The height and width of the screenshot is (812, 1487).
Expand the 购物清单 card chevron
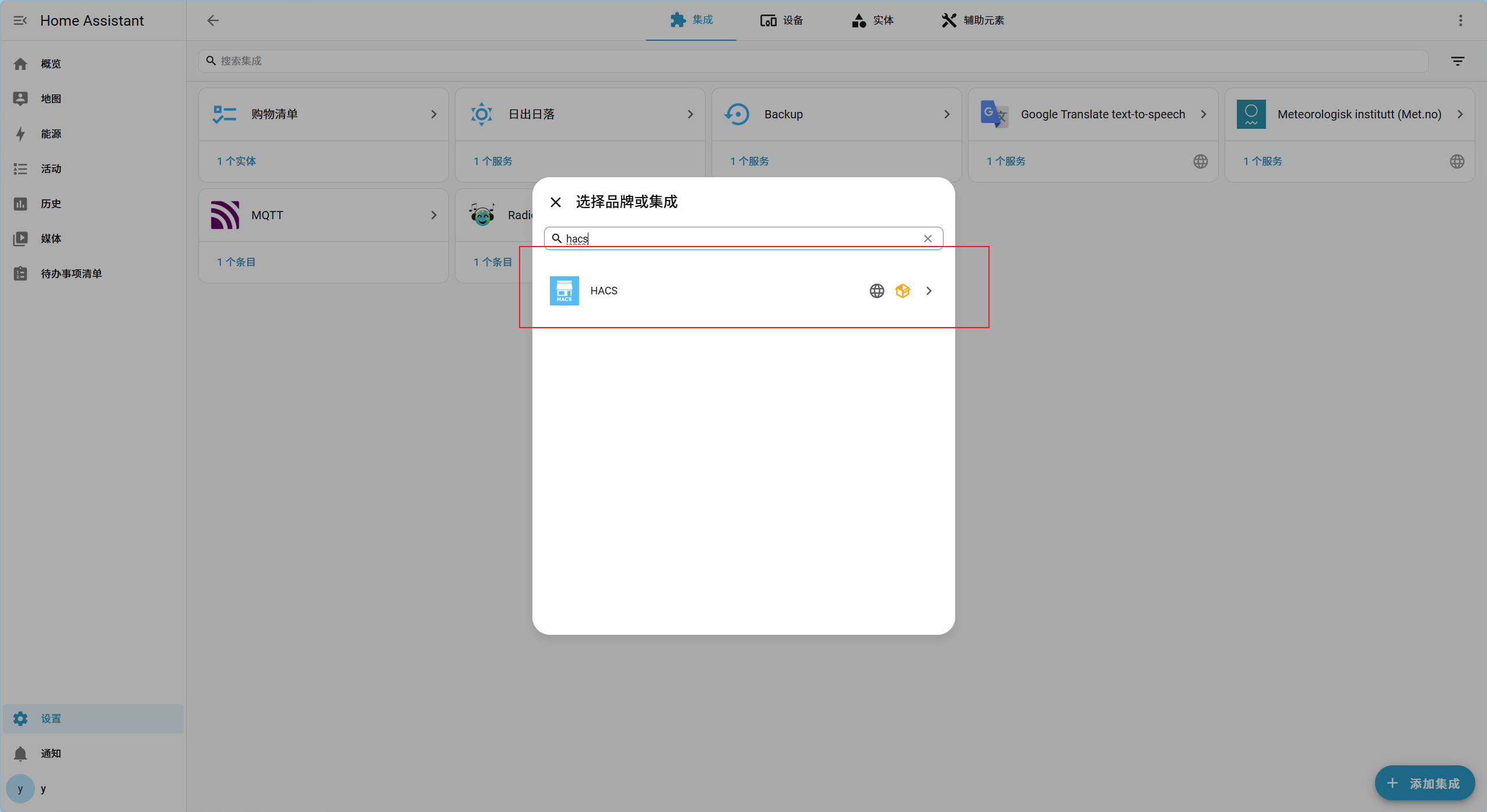coord(433,114)
